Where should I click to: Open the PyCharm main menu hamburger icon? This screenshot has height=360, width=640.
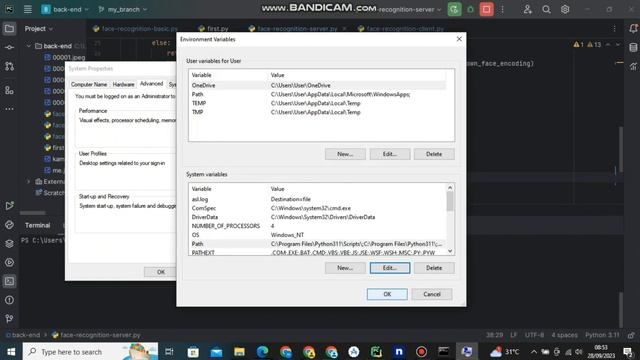click(27, 9)
